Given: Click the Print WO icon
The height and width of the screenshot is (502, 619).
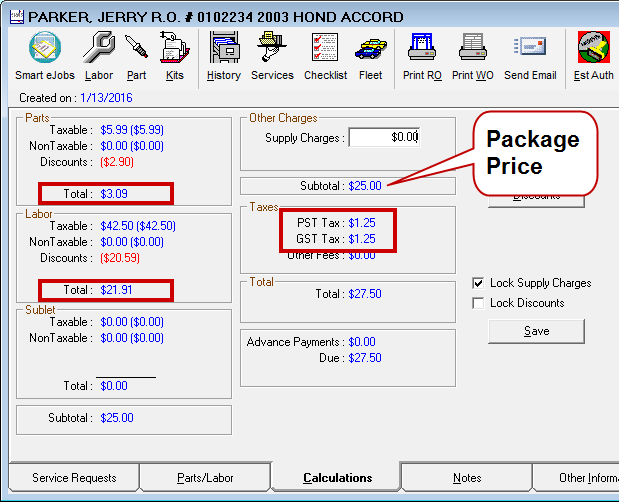Looking at the screenshot, I should click(x=472, y=55).
